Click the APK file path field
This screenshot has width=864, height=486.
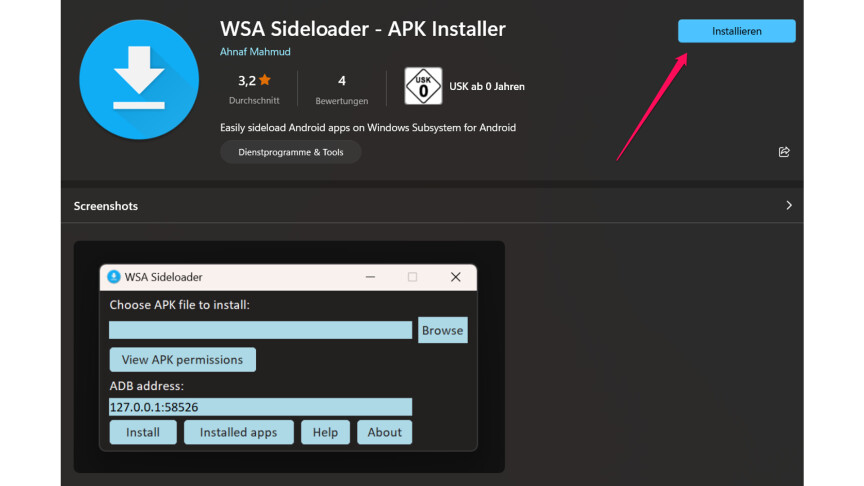click(x=260, y=330)
